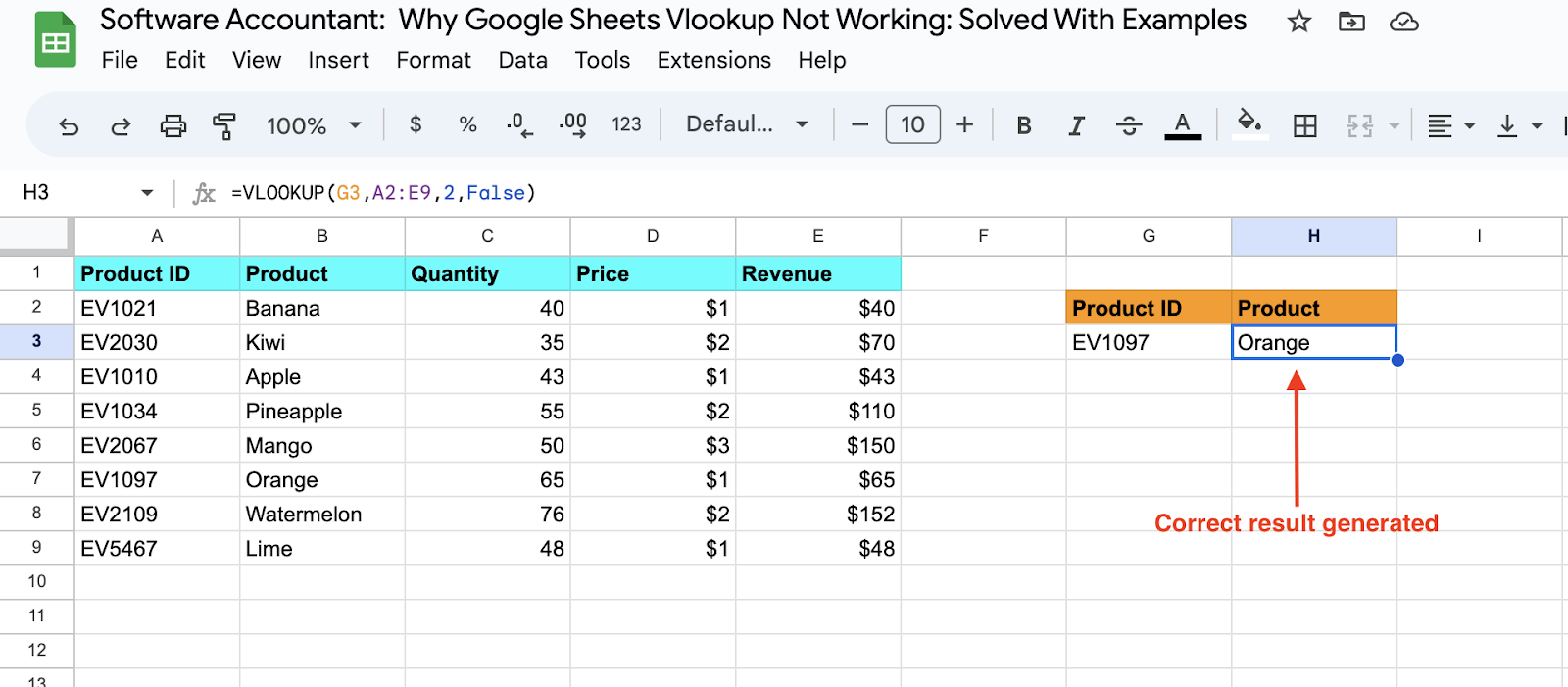Viewport: 1568px width, 687px height.
Task: Select column A header
Action: tap(157, 236)
